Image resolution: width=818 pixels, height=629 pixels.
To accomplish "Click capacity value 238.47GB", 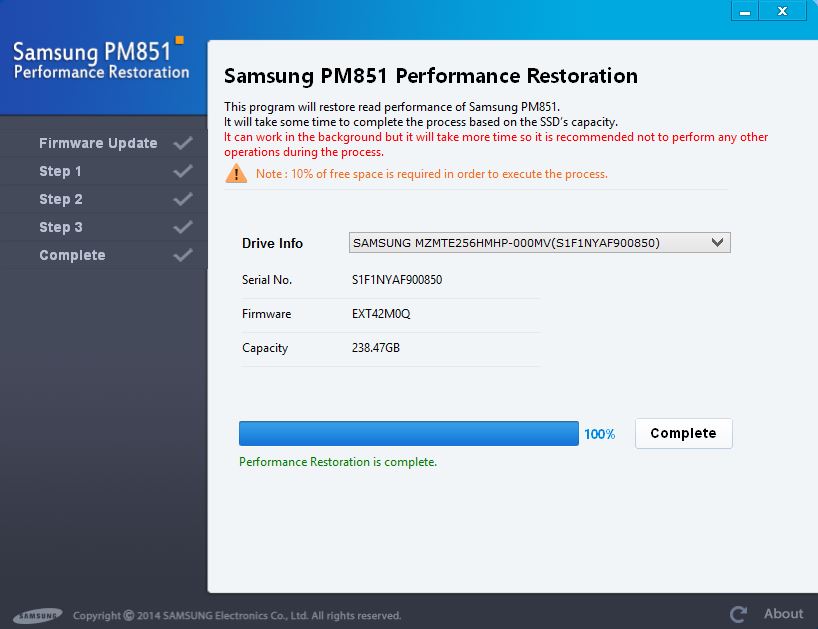I will (x=376, y=347).
